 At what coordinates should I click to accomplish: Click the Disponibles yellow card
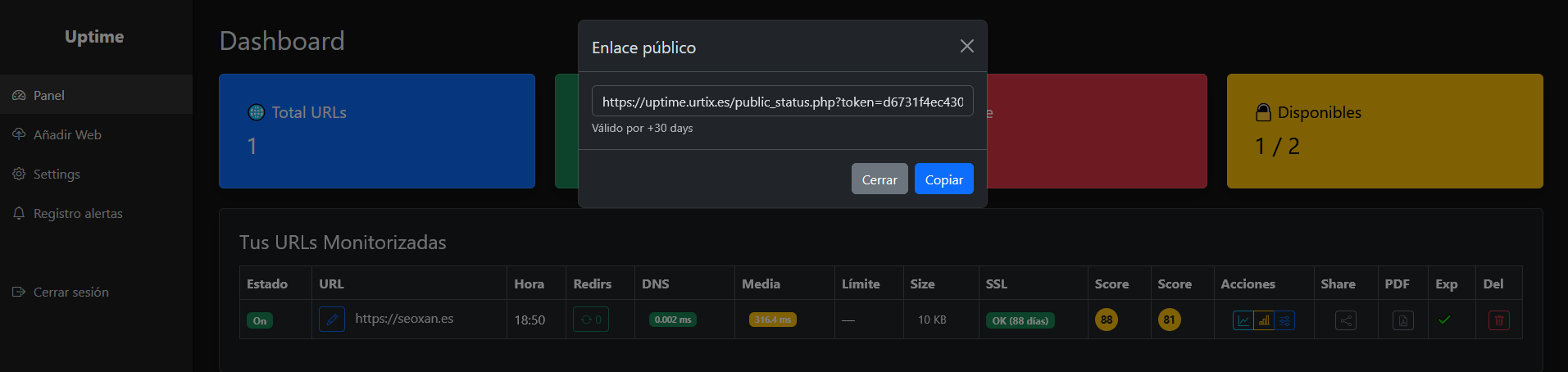click(1385, 131)
